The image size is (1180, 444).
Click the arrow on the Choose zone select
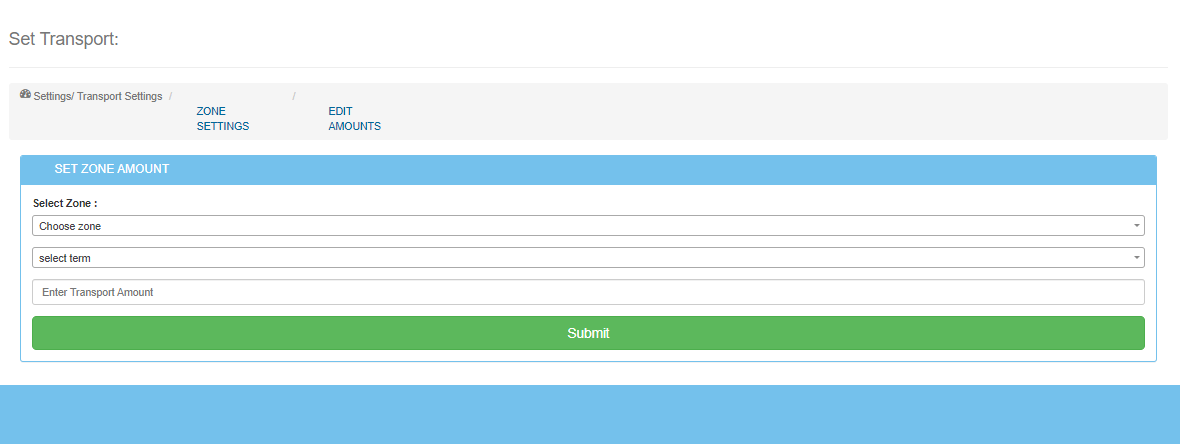click(x=1136, y=226)
